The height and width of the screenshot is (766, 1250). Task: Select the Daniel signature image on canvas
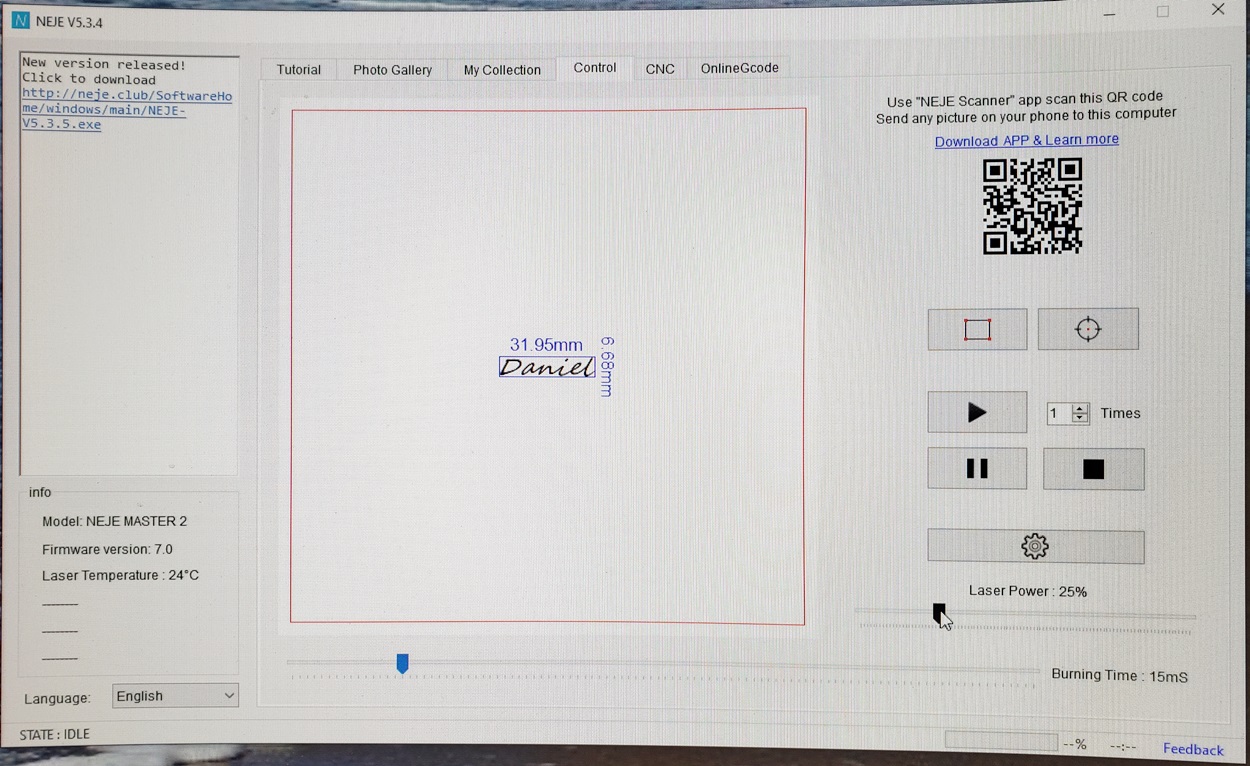[547, 367]
